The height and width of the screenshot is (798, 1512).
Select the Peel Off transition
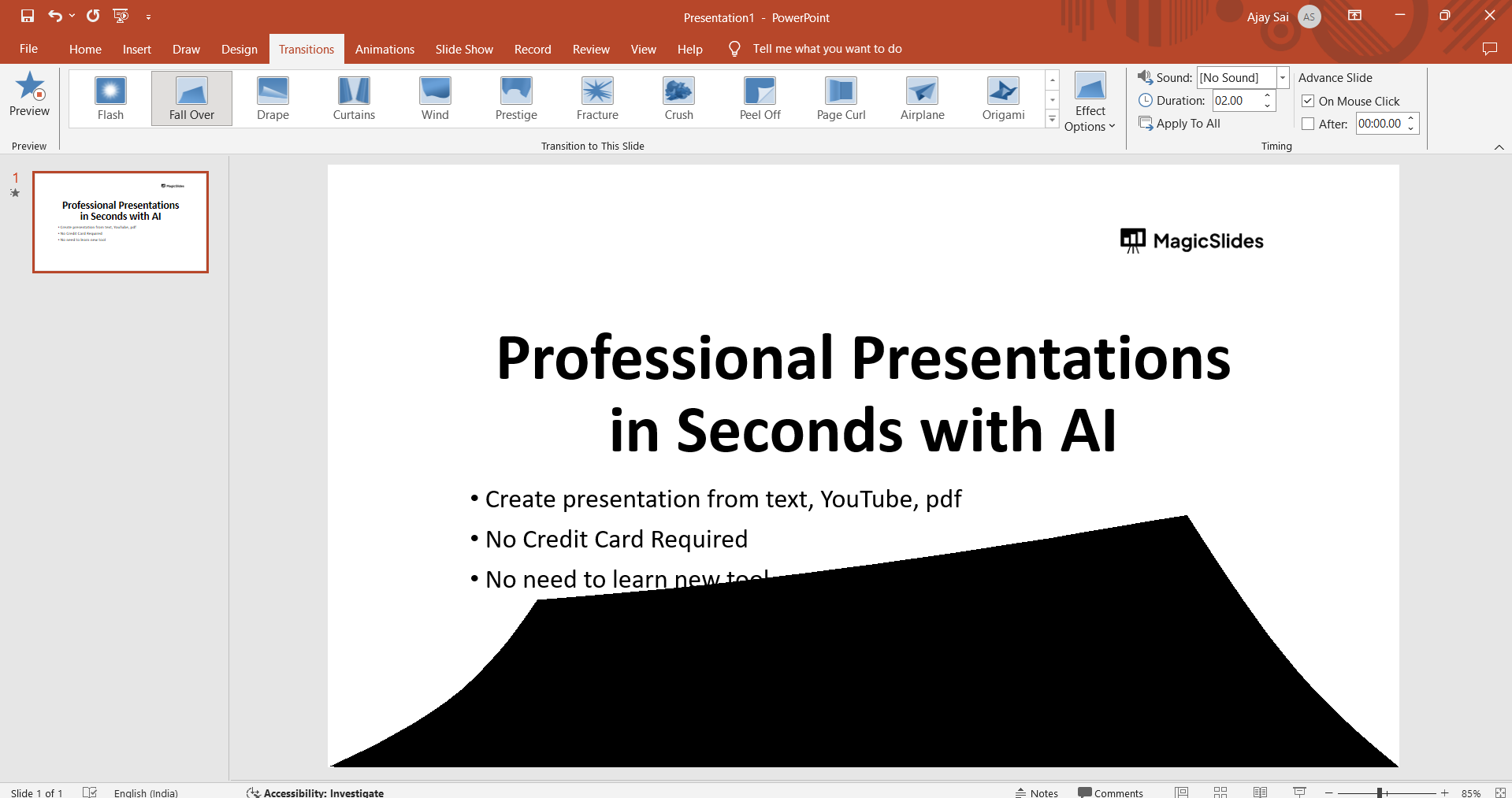point(760,98)
